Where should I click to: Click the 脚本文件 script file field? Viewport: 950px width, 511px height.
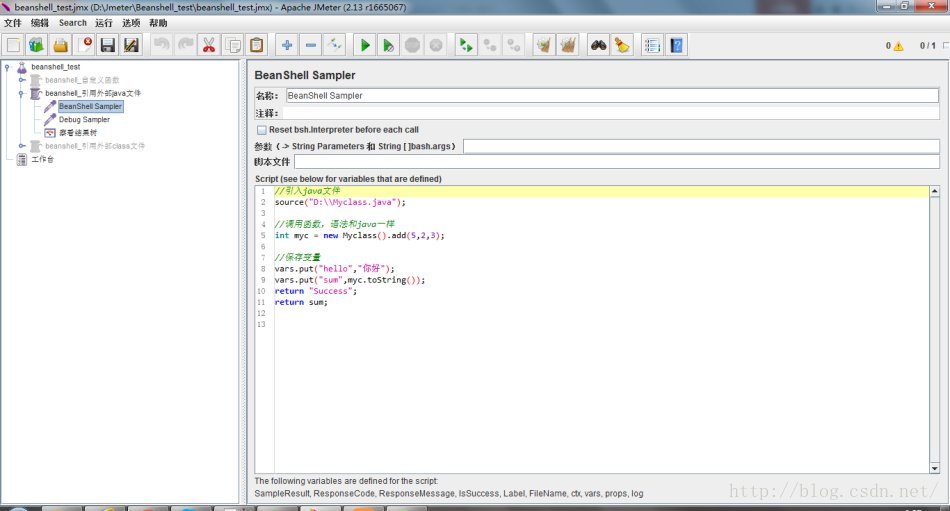pyautogui.click(x=617, y=162)
